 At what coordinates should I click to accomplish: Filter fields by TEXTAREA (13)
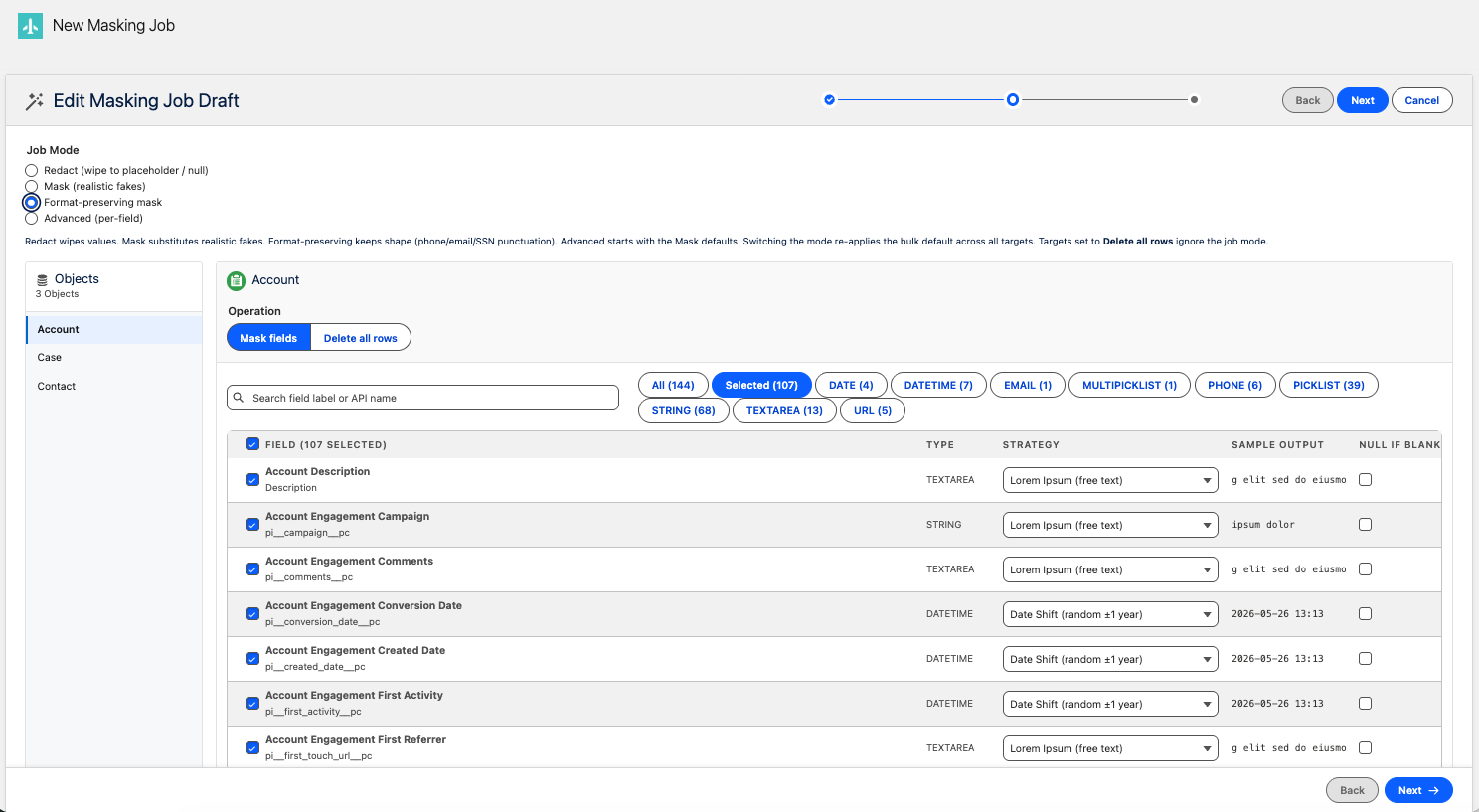(784, 411)
